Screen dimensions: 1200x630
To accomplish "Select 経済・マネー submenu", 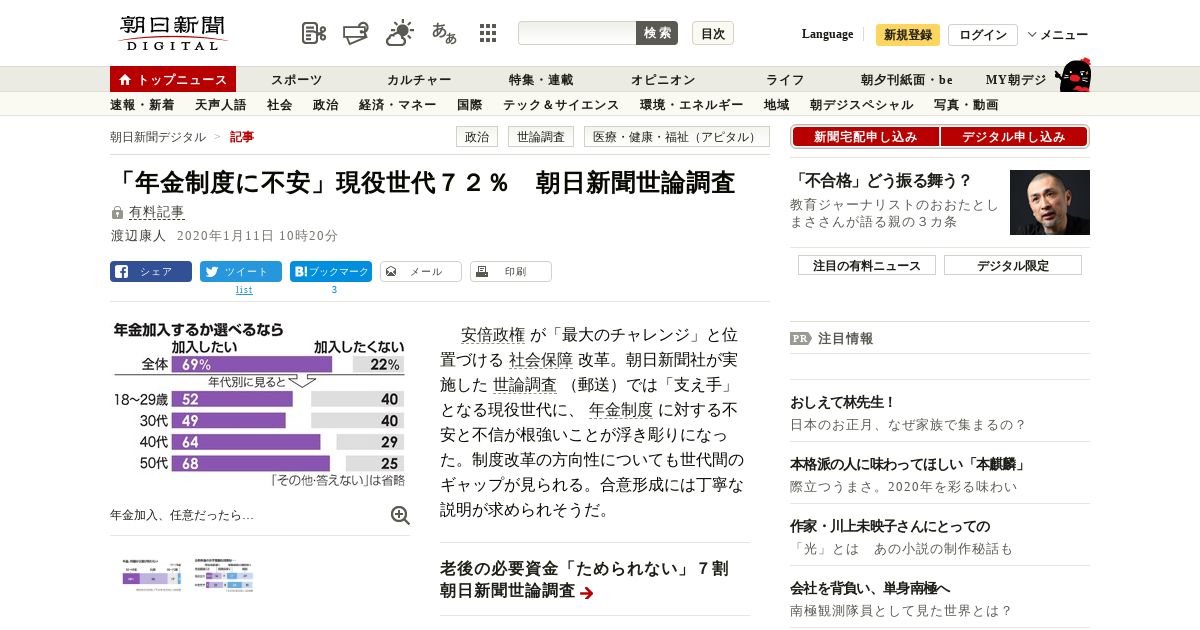I will [x=397, y=104].
